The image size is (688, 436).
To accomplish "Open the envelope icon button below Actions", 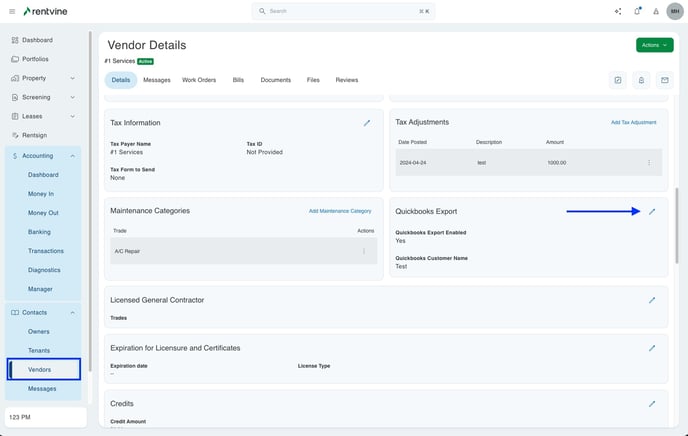I will tap(663, 80).
